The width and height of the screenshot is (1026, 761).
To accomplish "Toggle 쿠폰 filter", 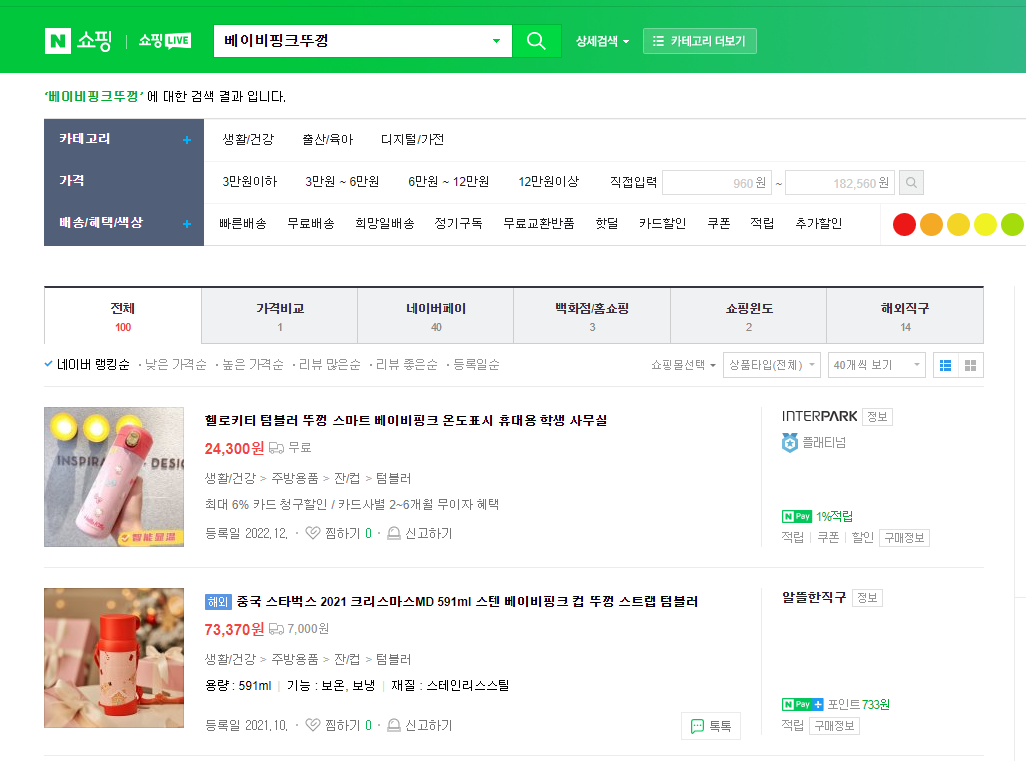I will point(718,224).
